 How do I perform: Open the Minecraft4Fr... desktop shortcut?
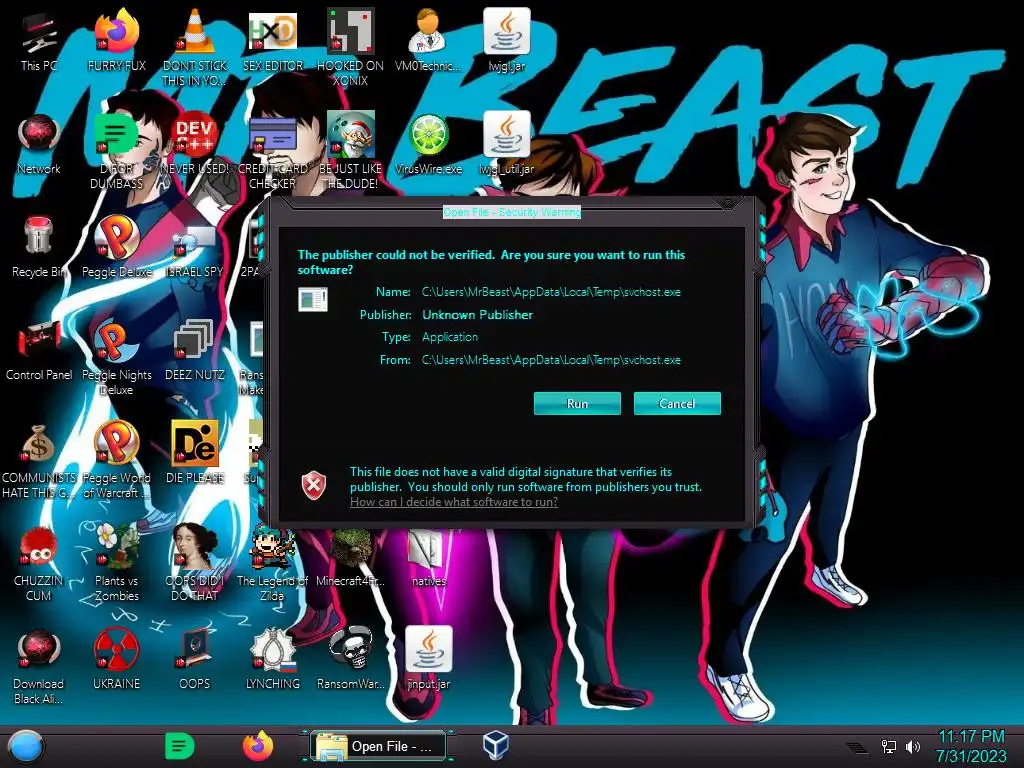click(350, 556)
